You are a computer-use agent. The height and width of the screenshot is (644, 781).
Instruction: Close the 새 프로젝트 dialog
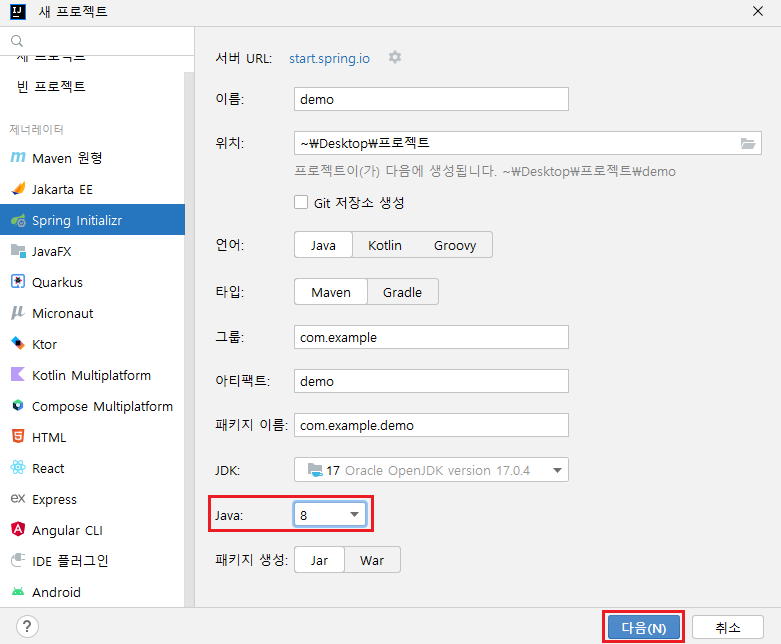tap(758, 11)
